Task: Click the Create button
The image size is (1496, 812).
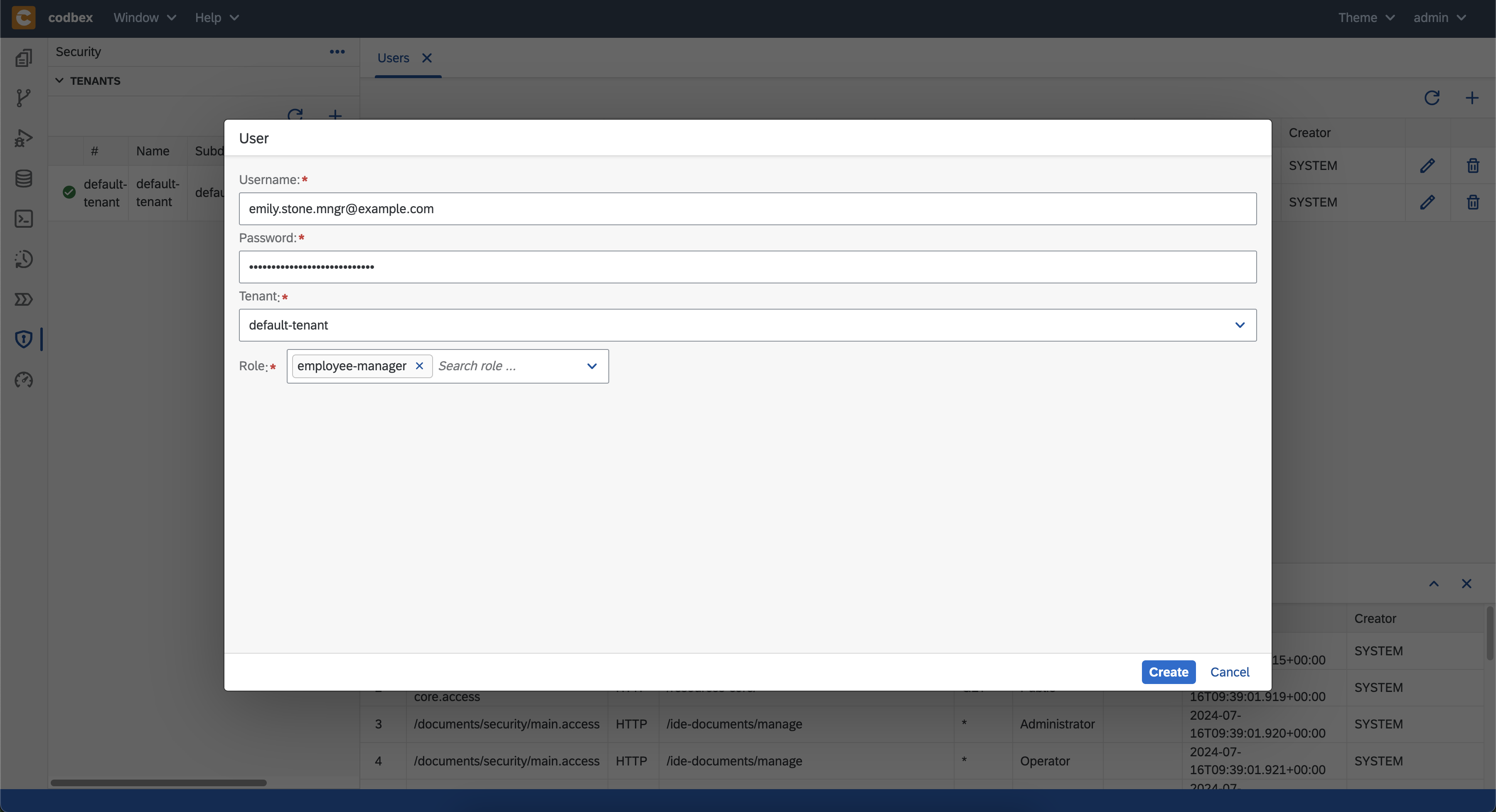Action: point(1169,672)
